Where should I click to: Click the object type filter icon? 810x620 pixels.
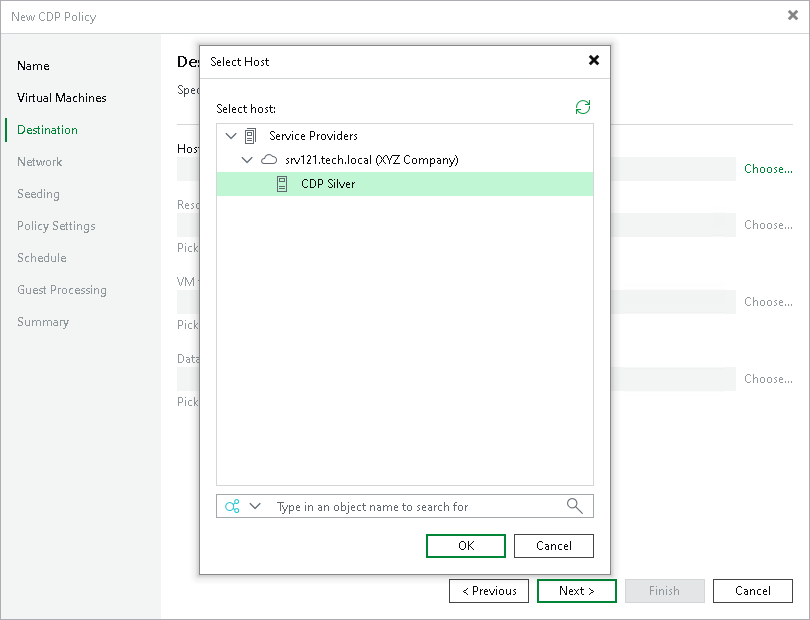(233, 506)
